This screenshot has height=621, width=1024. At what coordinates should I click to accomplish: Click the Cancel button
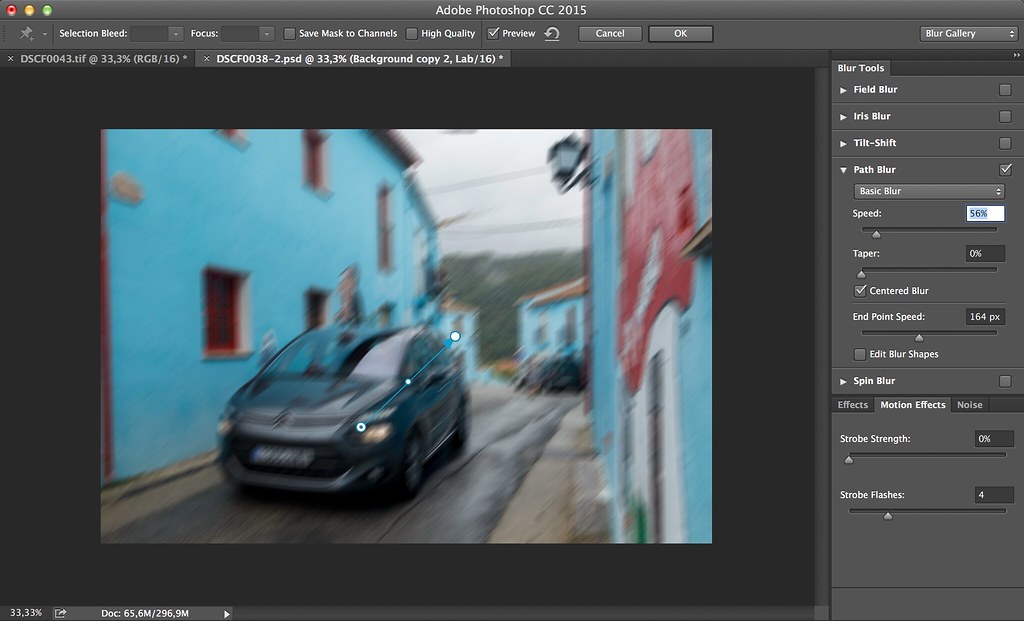pyautogui.click(x=610, y=33)
